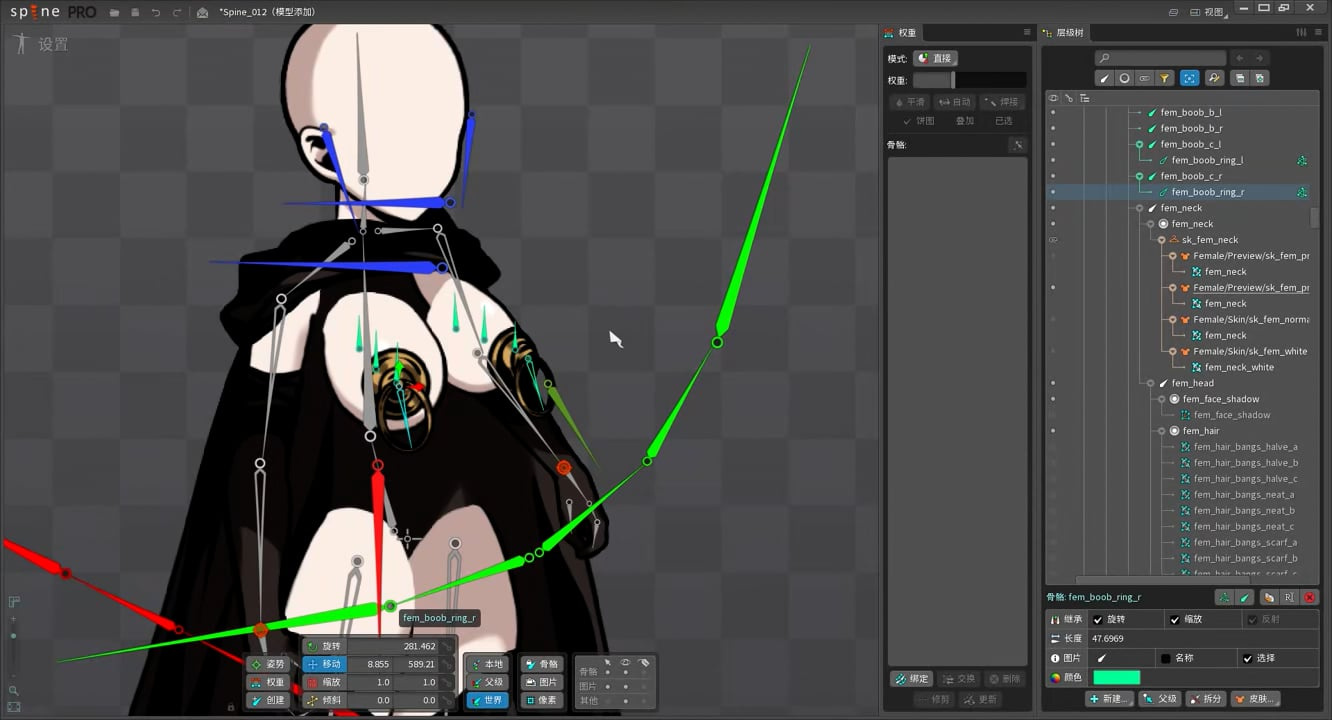The width and height of the screenshot is (1332, 720).
Task: Click the 皮肤... skin button
Action: [x=1255, y=699]
